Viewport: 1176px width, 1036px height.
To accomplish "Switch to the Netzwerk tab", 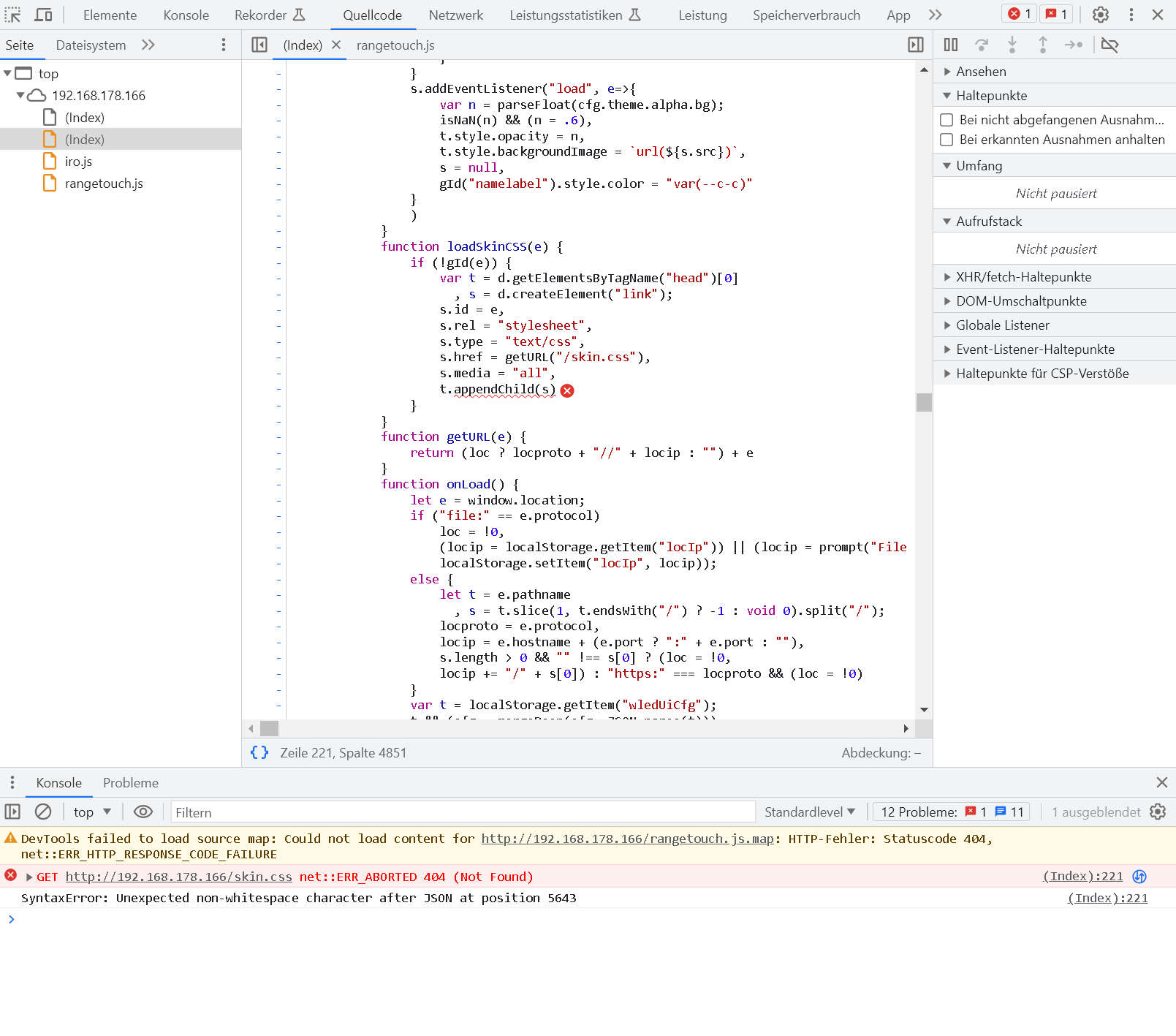I will point(455,15).
